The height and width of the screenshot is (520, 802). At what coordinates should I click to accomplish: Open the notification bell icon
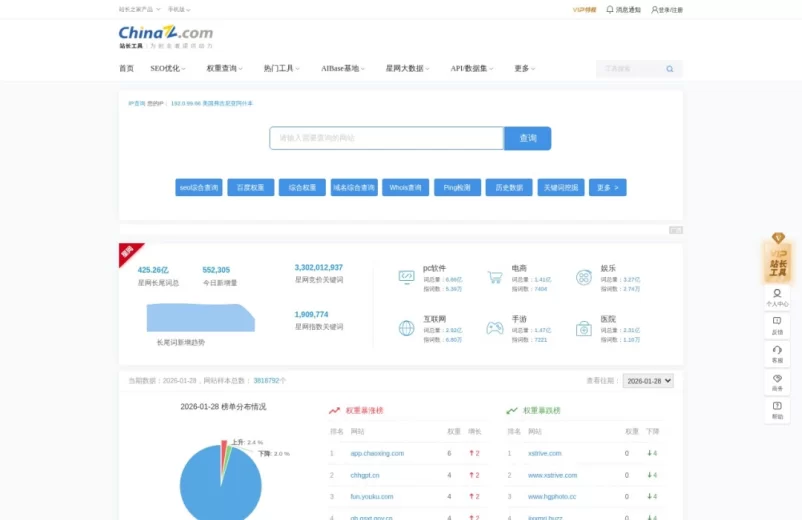tap(610, 9)
